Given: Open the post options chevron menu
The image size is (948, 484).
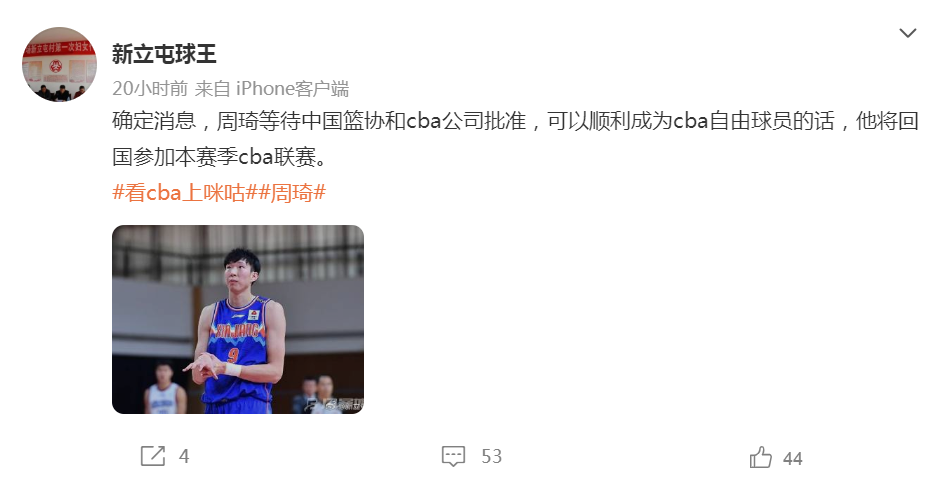Looking at the screenshot, I should 907,33.
